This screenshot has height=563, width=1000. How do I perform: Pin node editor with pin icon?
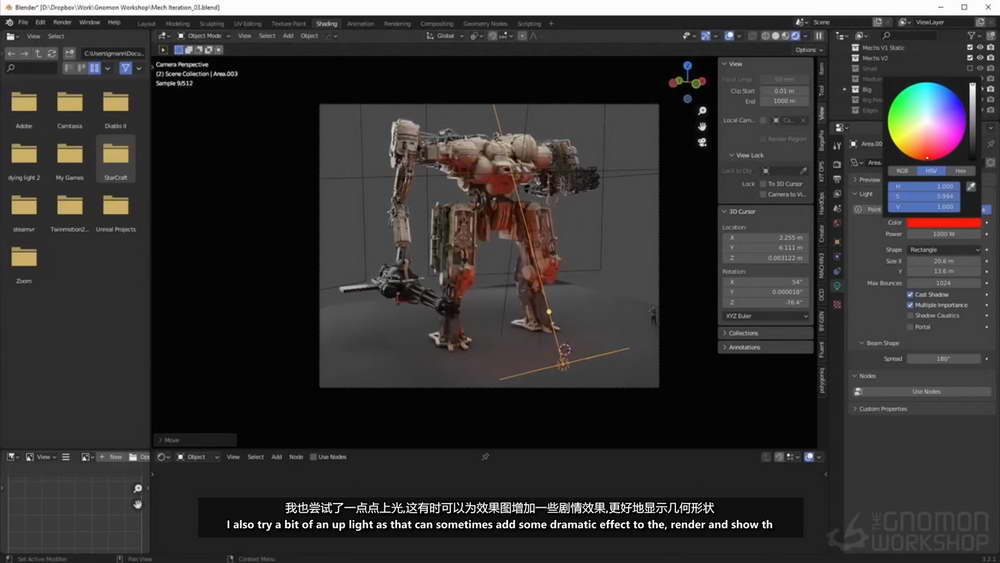tap(485, 457)
